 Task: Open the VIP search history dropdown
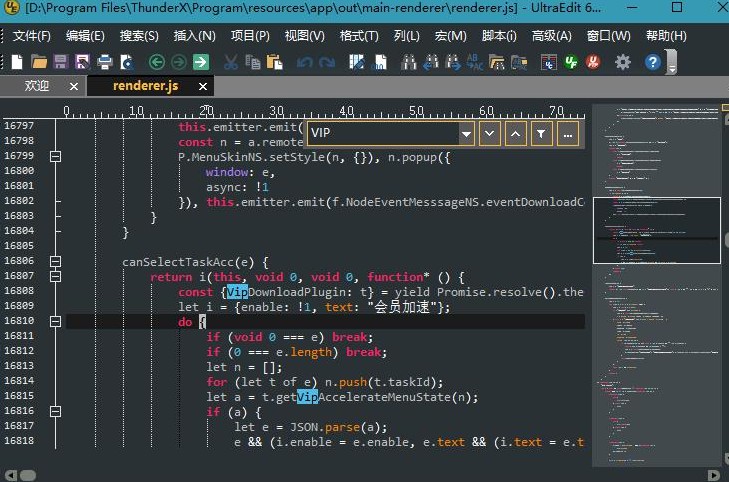pyautogui.click(x=466, y=134)
